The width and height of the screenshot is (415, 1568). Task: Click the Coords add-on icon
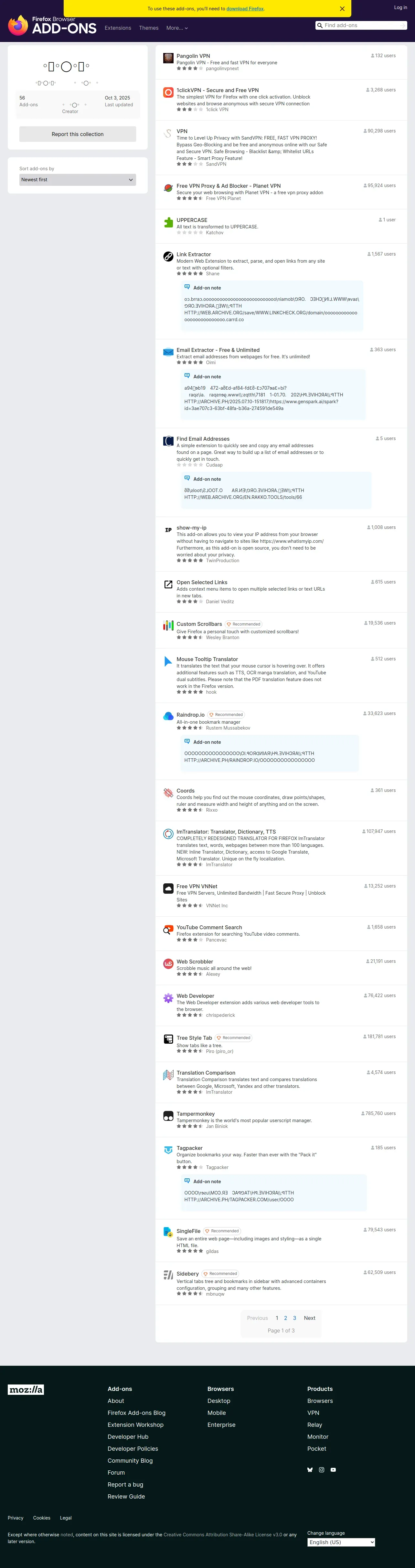click(168, 793)
